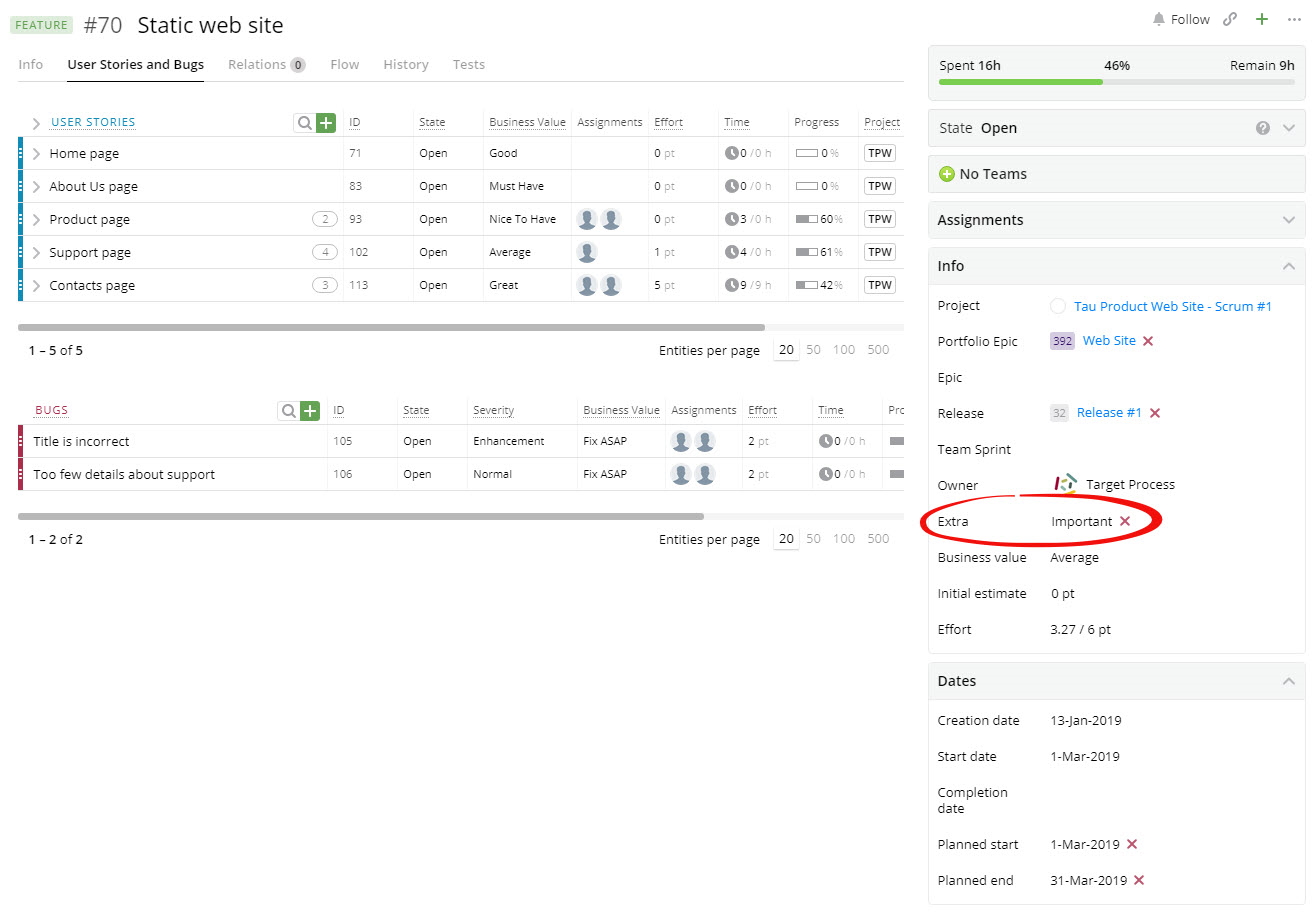Add a new user story with plus button
Image resolution: width=1314 pixels, height=915 pixels.
[x=326, y=123]
